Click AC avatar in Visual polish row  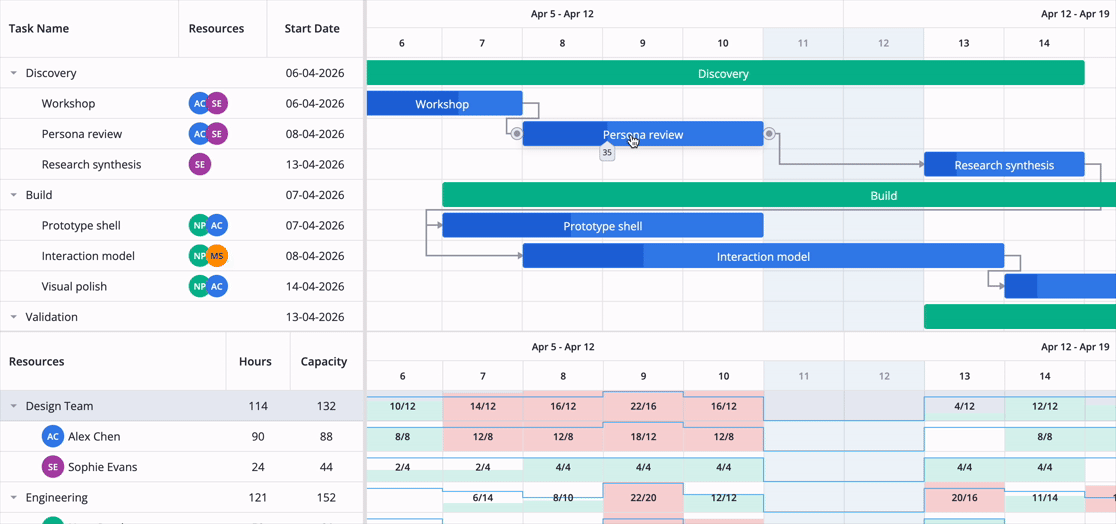[x=217, y=287]
